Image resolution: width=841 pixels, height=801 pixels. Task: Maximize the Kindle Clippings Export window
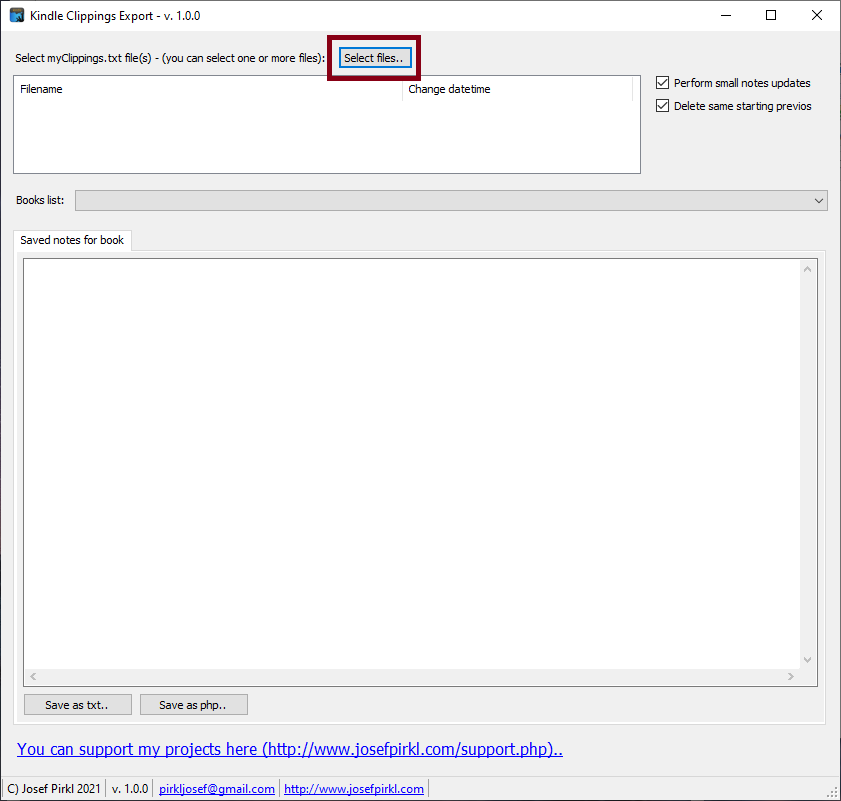point(771,15)
